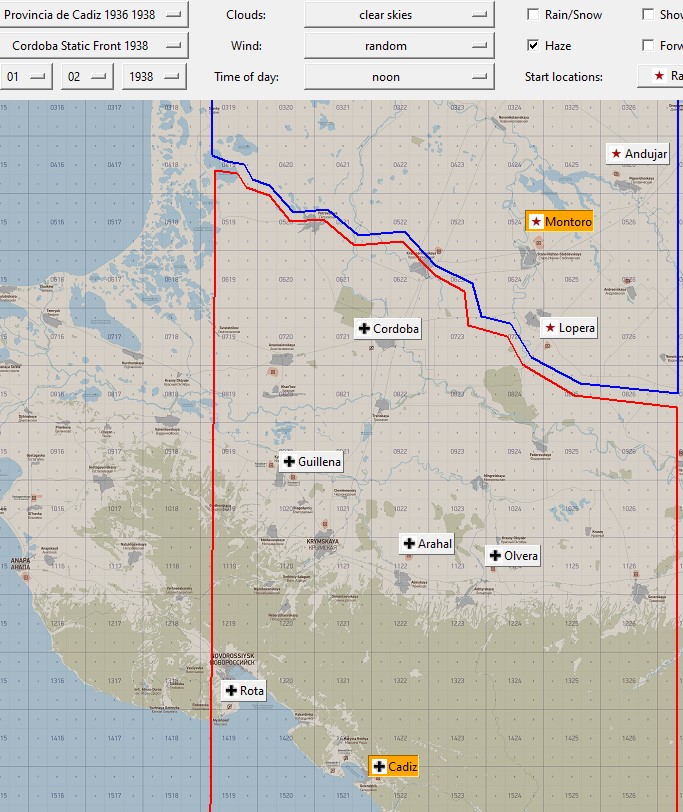Open the Time of day dropdown
The image size is (683, 812).
399,77
